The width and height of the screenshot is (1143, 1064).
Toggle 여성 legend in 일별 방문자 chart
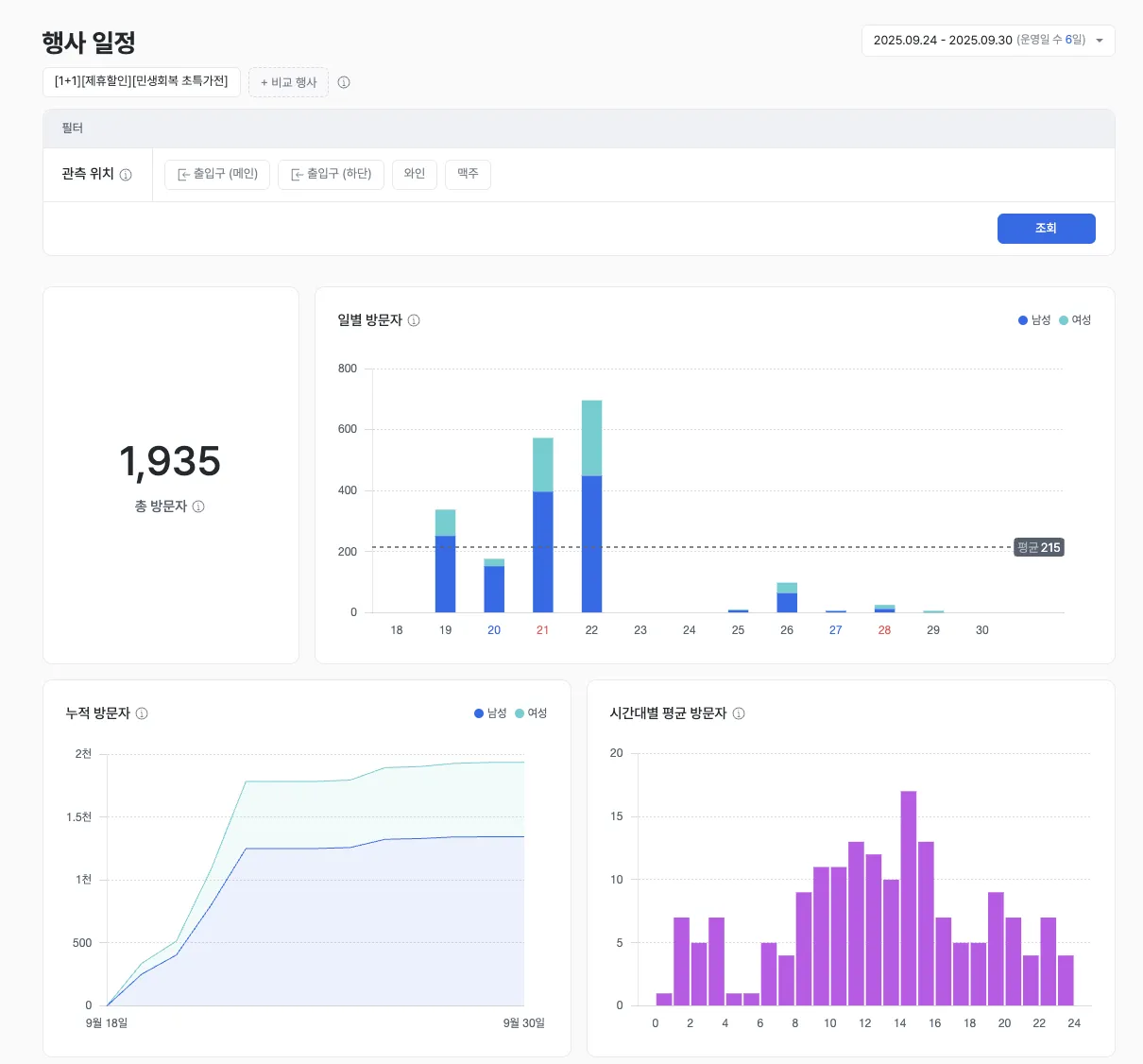coord(1075,320)
